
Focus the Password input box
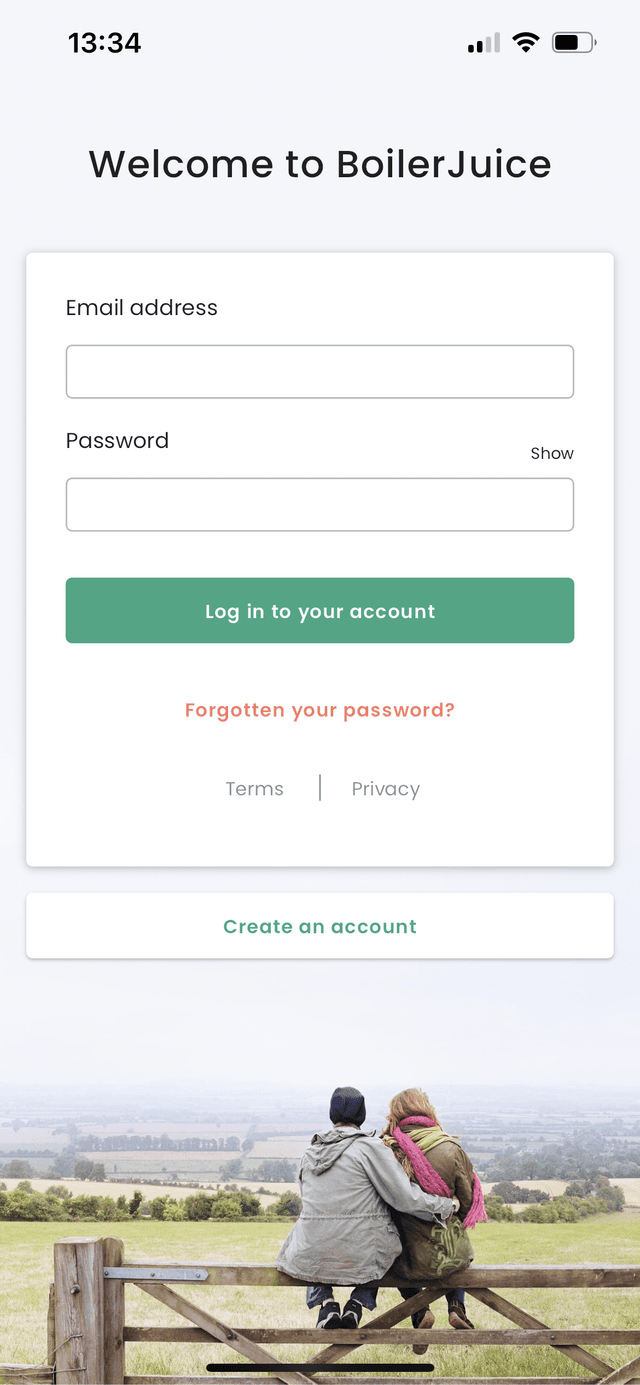320,504
